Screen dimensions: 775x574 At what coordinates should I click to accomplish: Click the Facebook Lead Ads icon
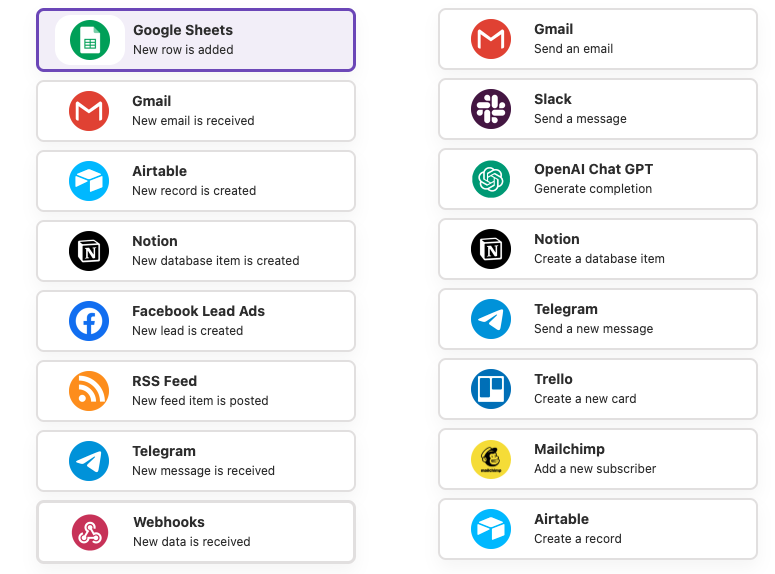(x=89, y=321)
